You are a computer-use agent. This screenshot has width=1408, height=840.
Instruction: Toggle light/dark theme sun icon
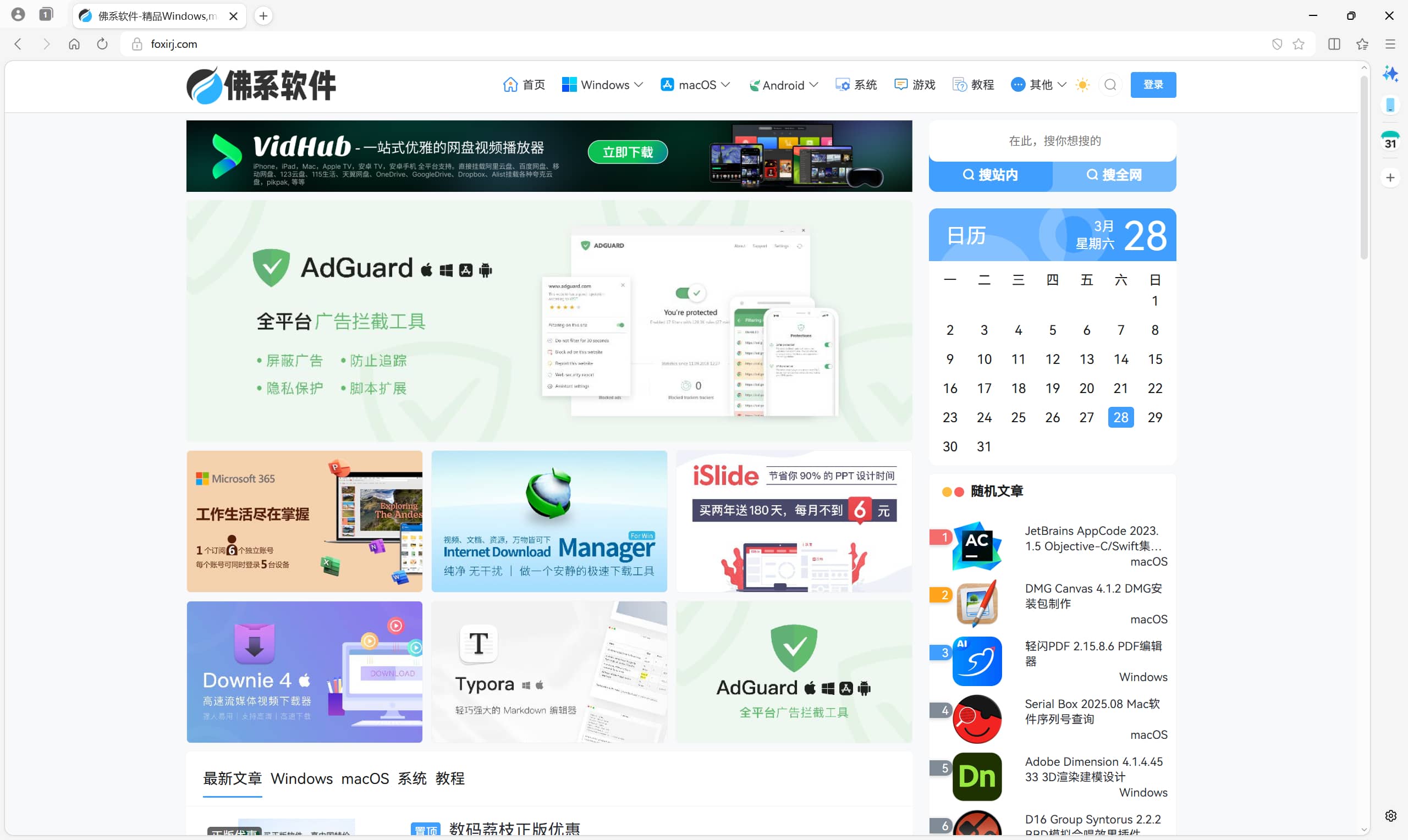tap(1082, 85)
